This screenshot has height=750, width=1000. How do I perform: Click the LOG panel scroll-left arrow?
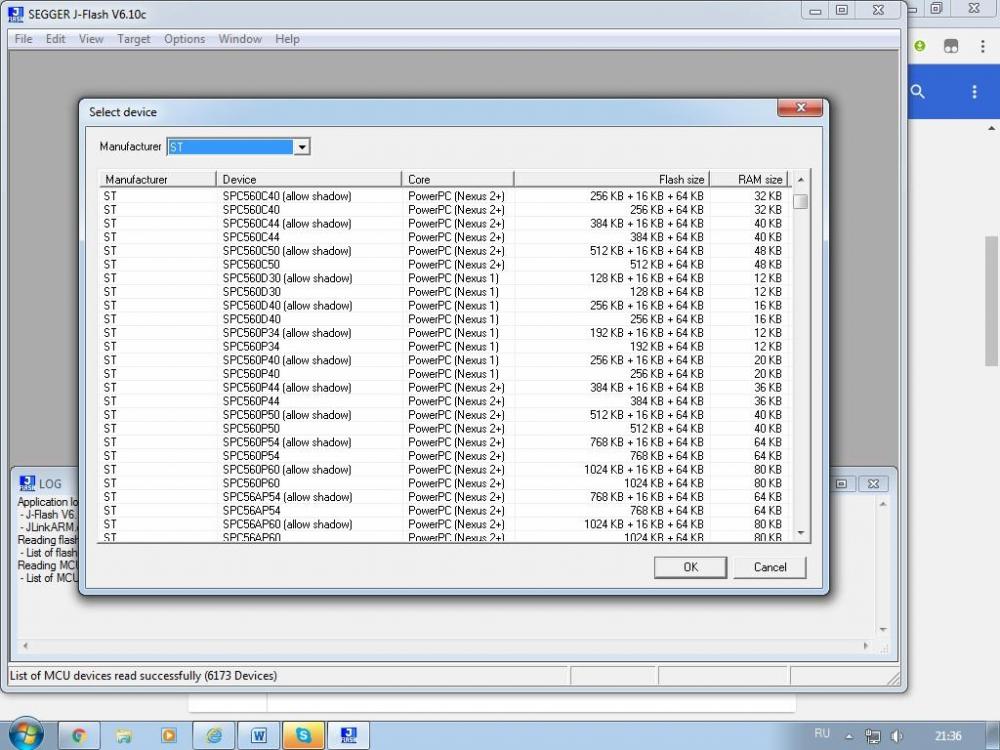(26, 645)
